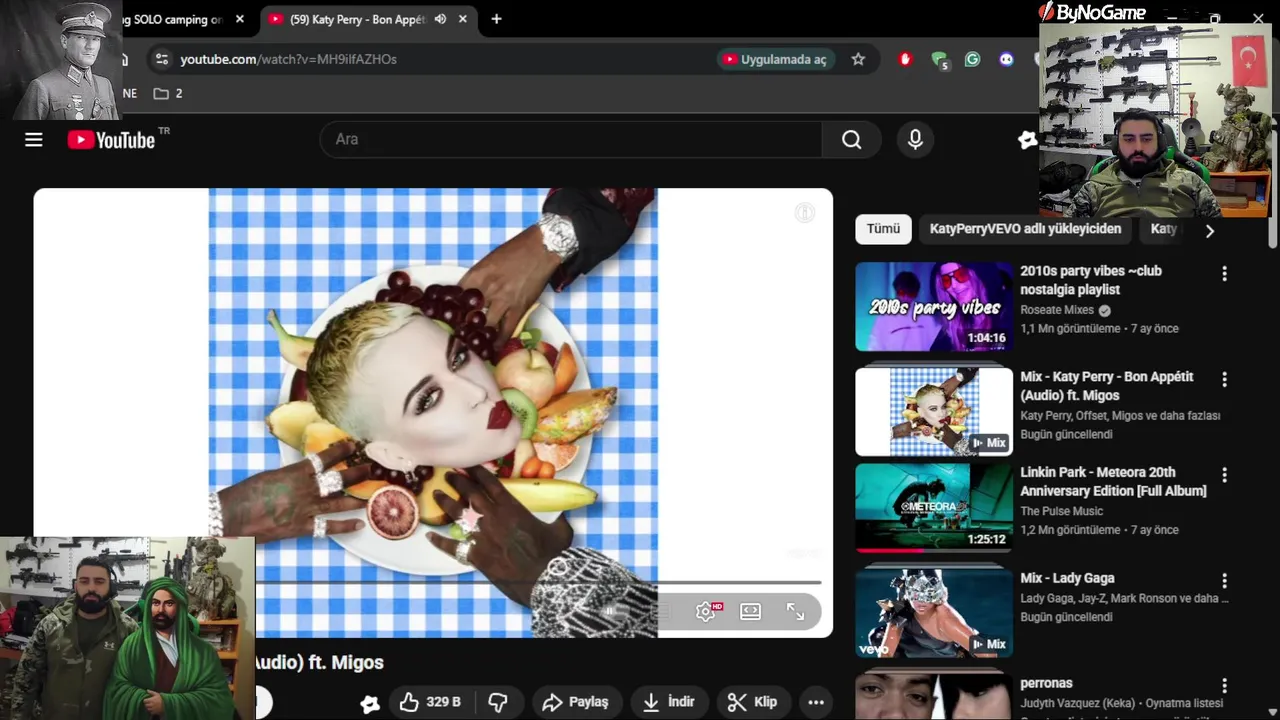This screenshot has width=1280, height=720.
Task: Click the İndir download button
Action: click(x=669, y=702)
